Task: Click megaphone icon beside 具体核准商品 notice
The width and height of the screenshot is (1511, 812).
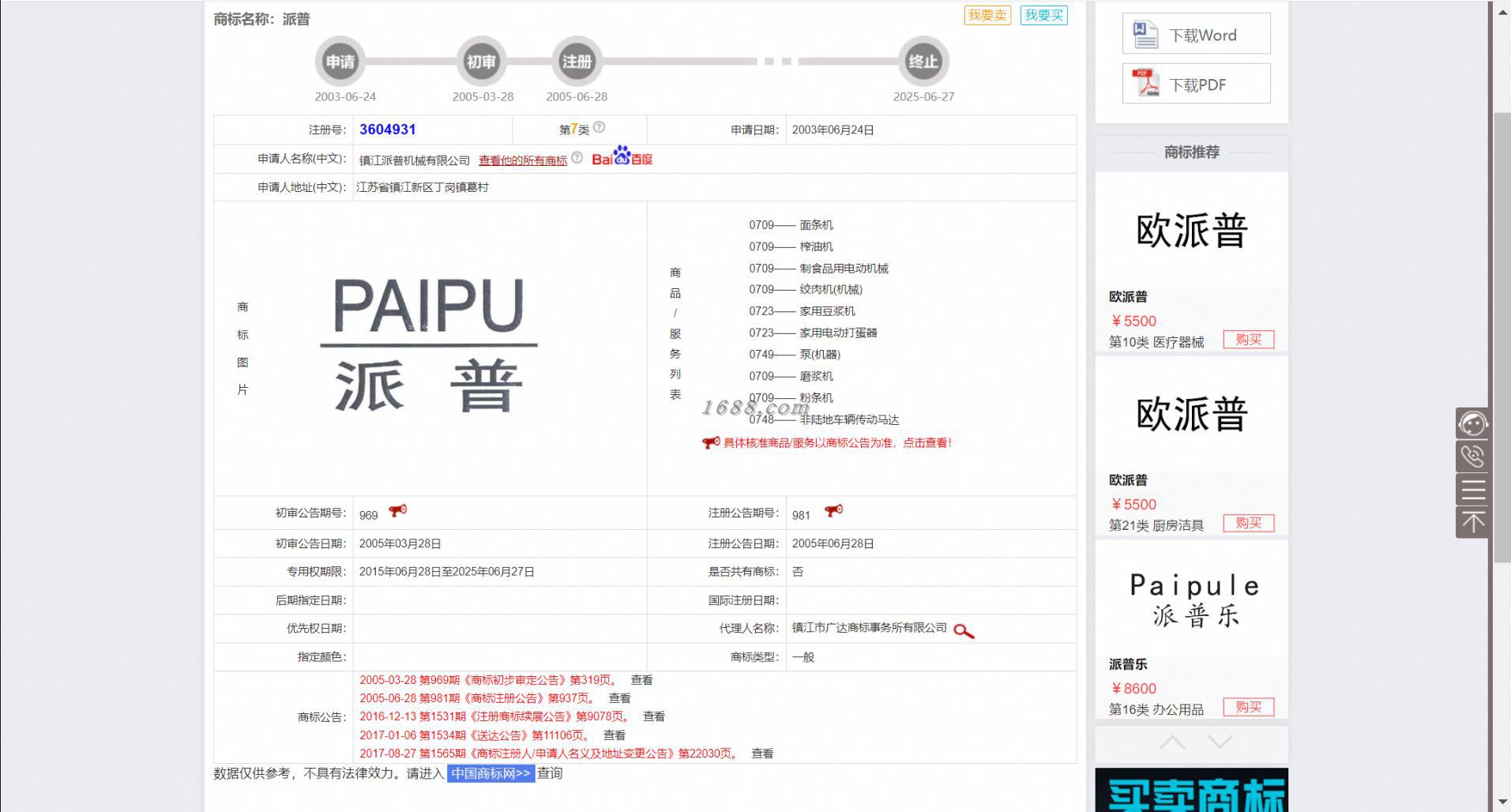Action: pos(711,443)
